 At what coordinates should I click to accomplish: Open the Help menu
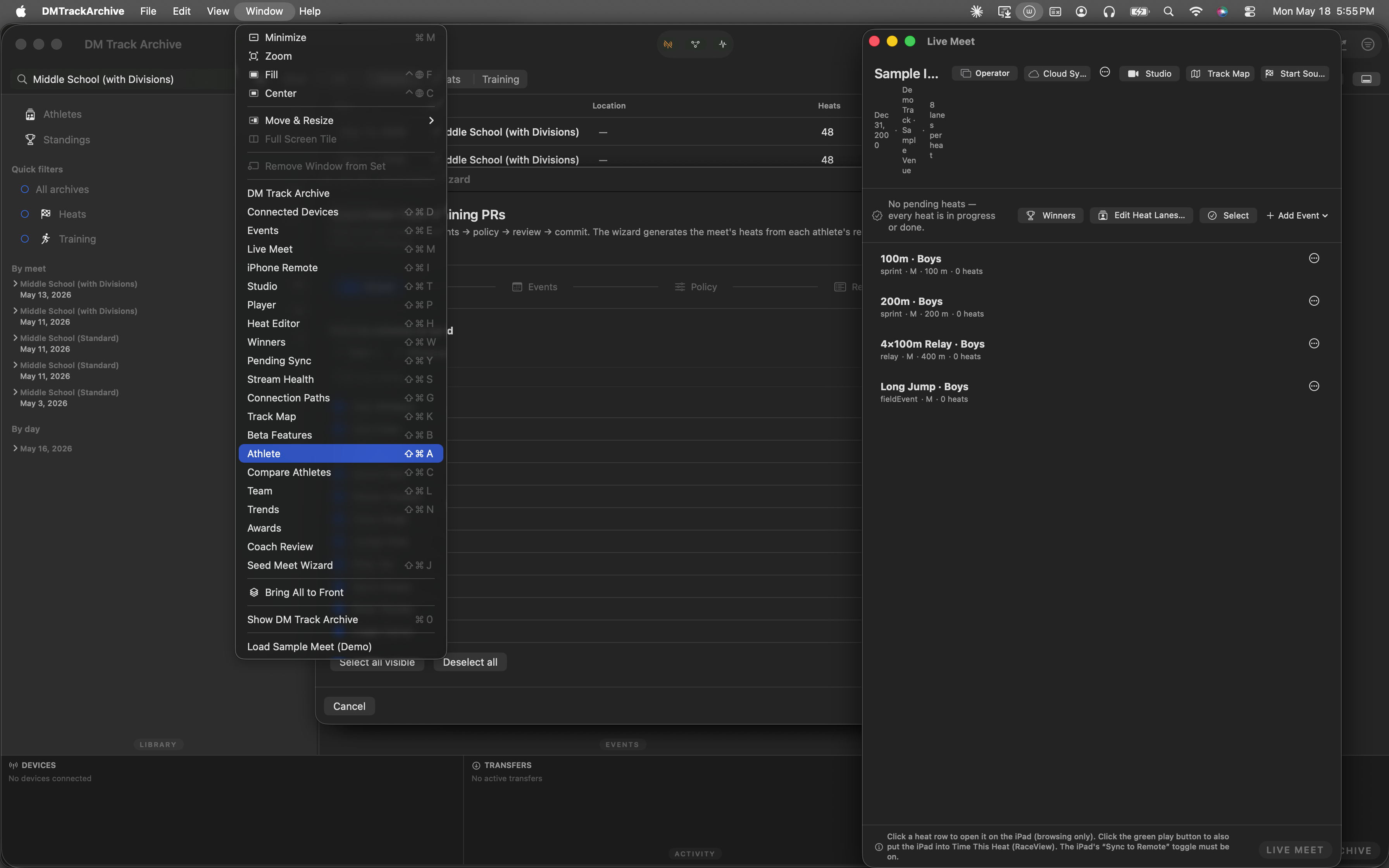pyautogui.click(x=309, y=12)
